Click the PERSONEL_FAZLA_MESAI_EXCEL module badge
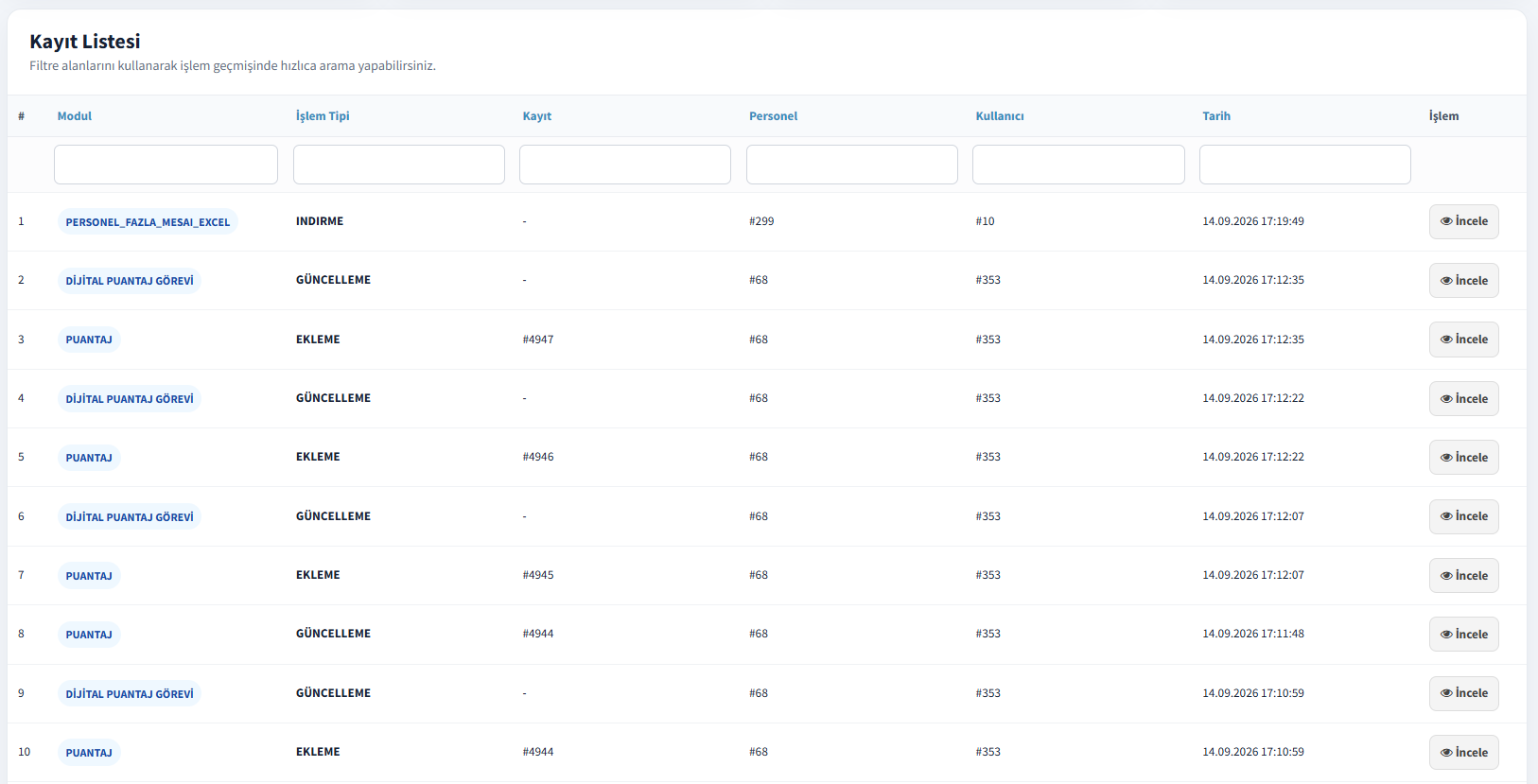1538x784 pixels. (x=148, y=222)
